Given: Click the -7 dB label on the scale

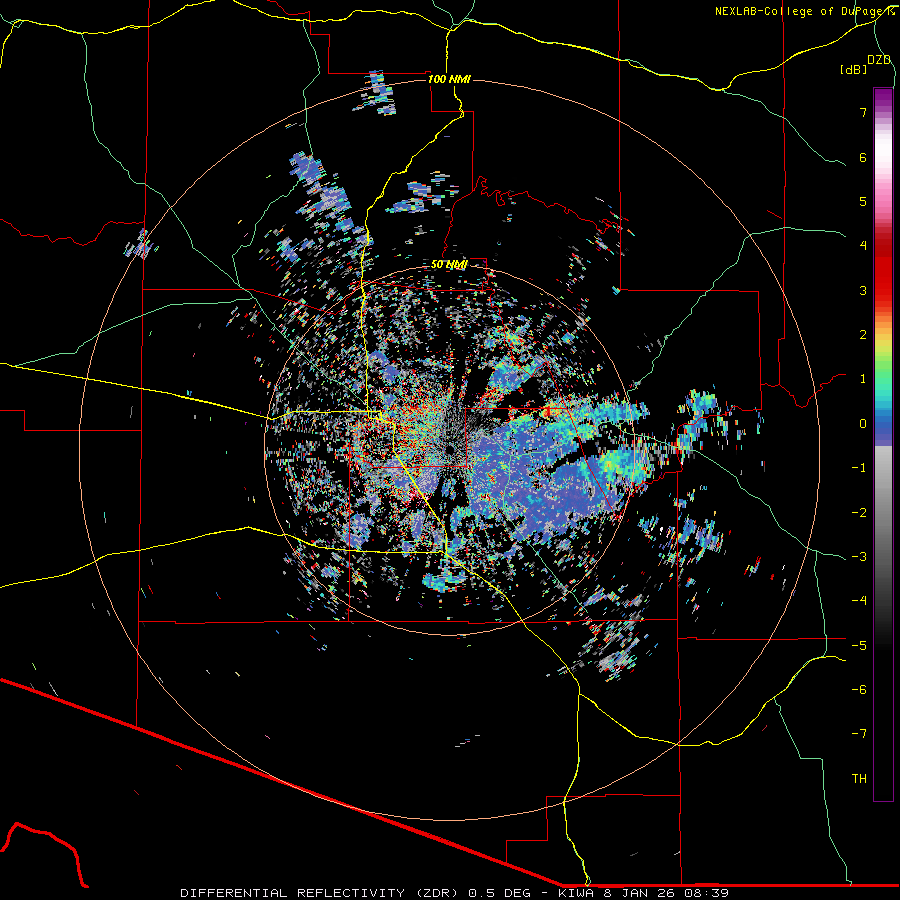Looking at the screenshot, I should pos(859,734).
